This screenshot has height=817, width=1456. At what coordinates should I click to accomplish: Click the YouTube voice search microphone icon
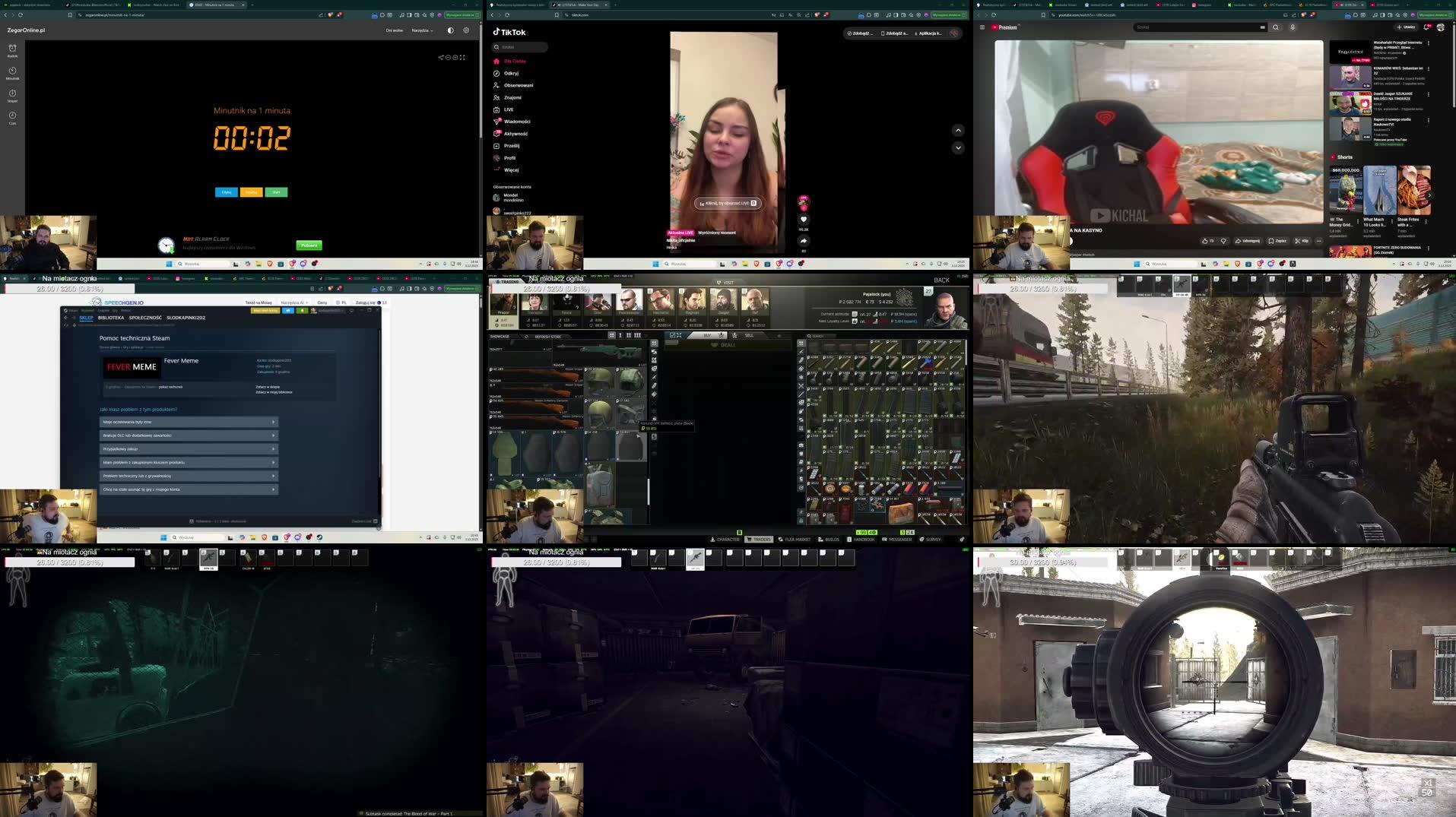pyautogui.click(x=1291, y=27)
